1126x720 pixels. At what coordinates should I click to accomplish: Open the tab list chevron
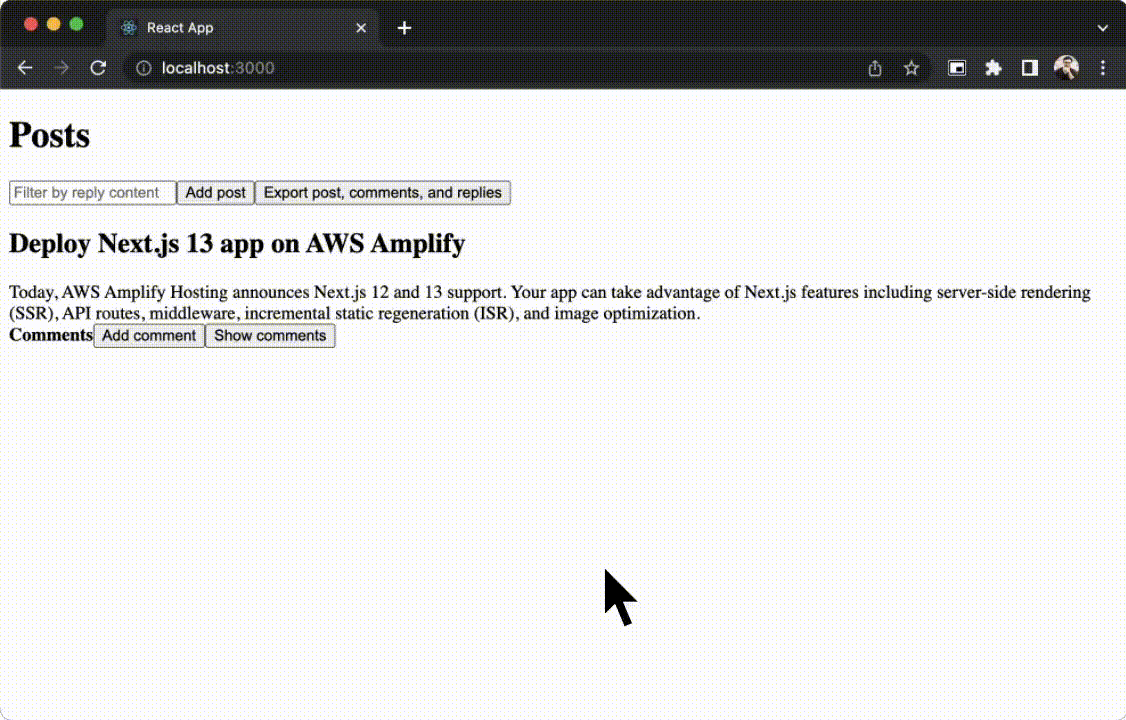click(1103, 28)
